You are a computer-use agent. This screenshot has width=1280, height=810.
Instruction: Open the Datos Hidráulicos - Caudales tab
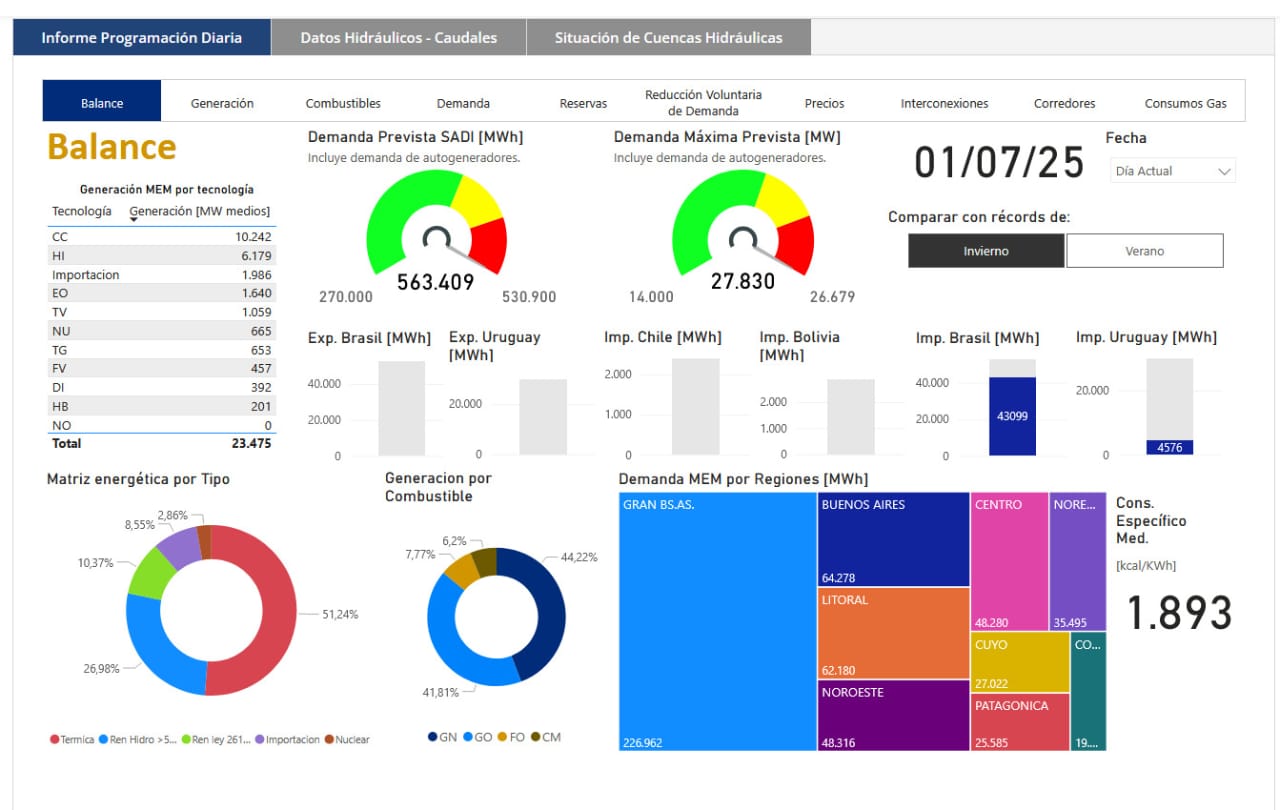[398, 38]
